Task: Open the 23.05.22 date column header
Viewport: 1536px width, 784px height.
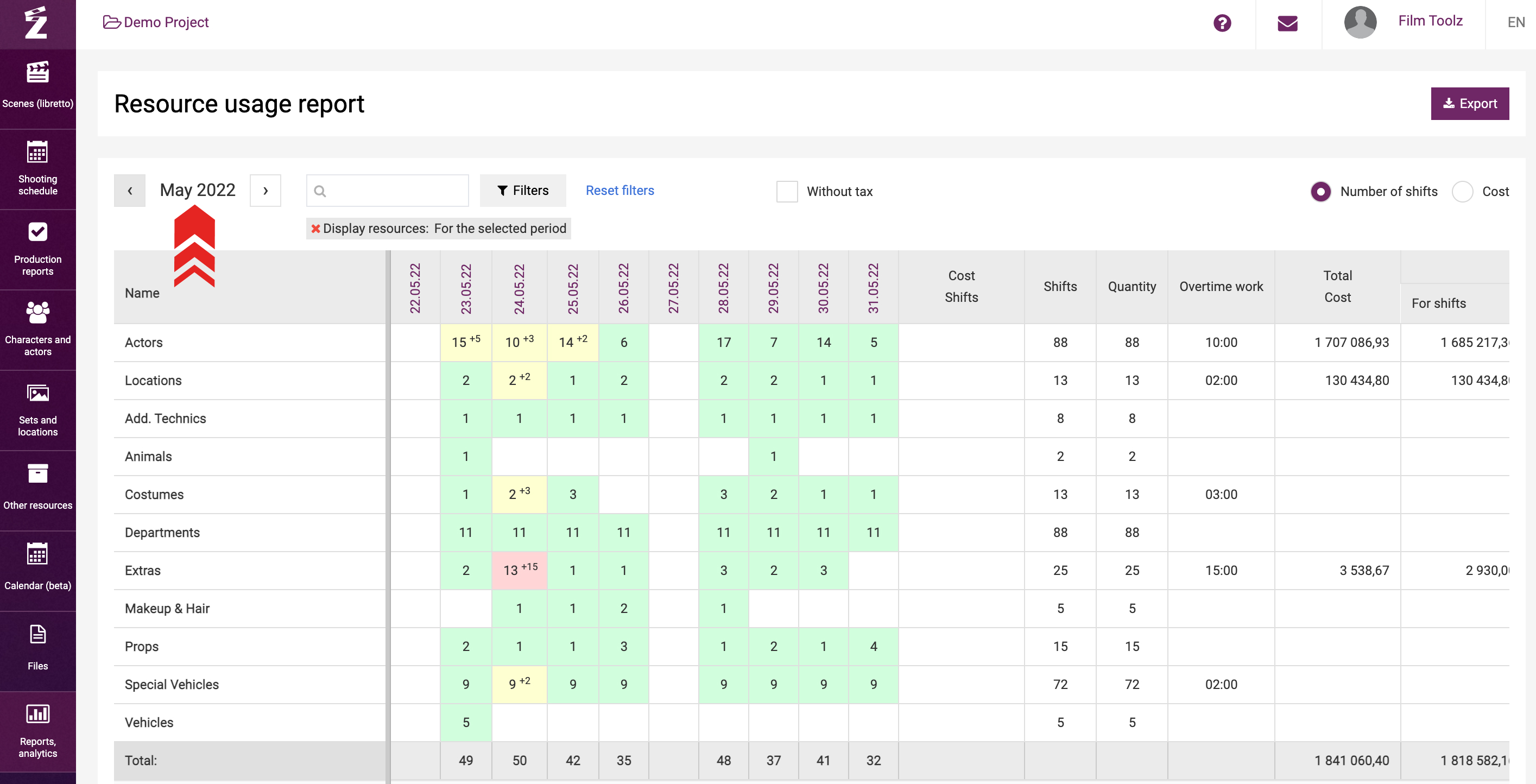Action: coord(466,288)
